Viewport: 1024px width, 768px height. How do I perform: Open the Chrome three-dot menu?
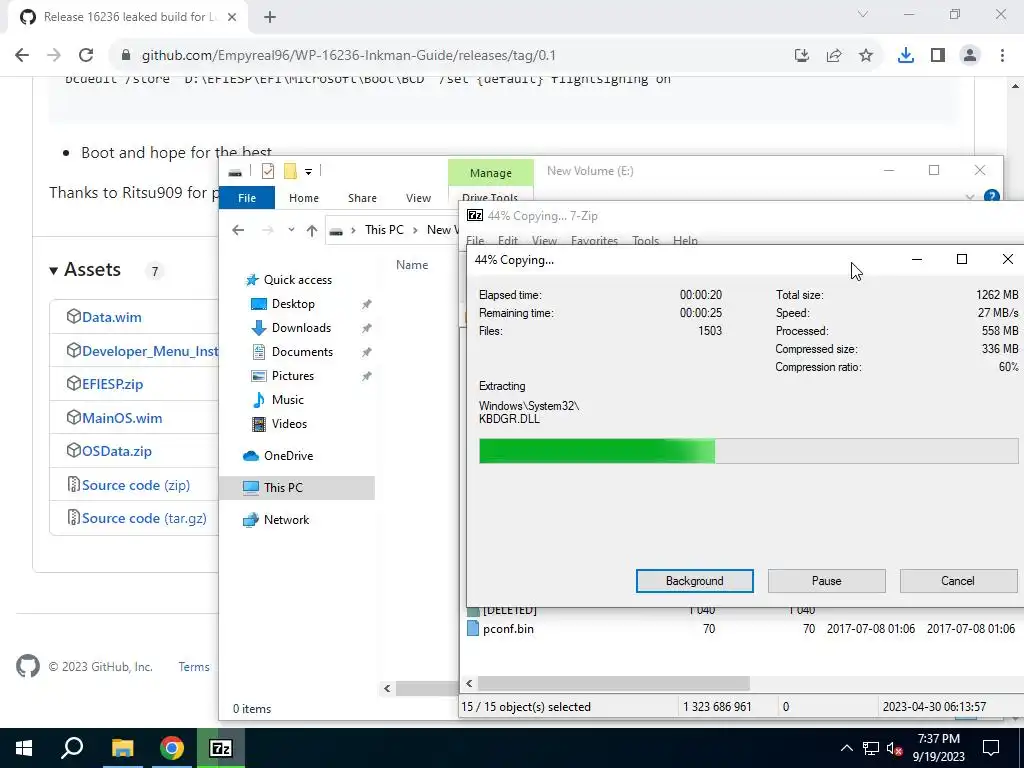tap(1002, 56)
